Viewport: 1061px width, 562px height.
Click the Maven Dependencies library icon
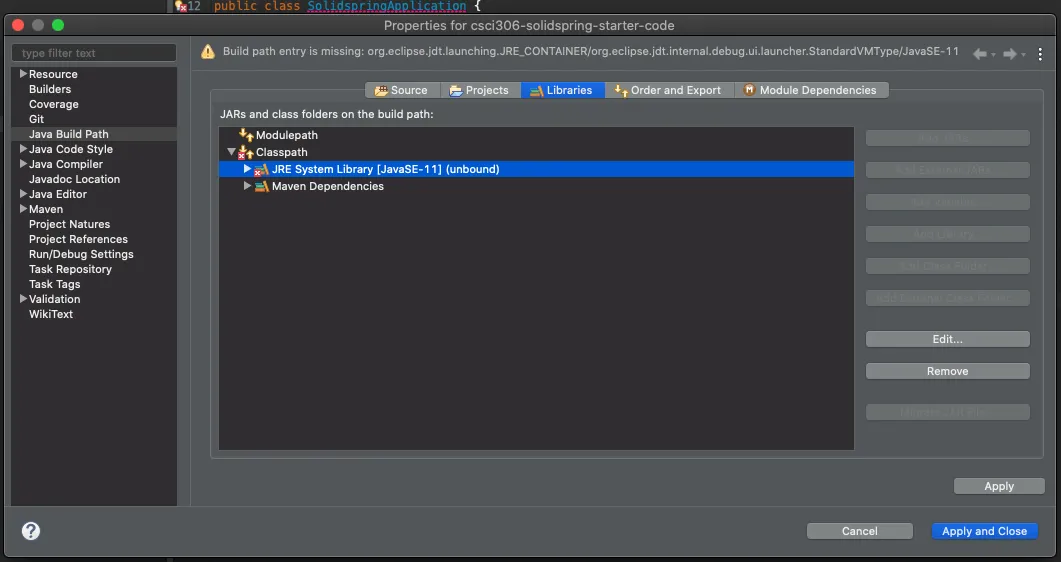coord(262,186)
